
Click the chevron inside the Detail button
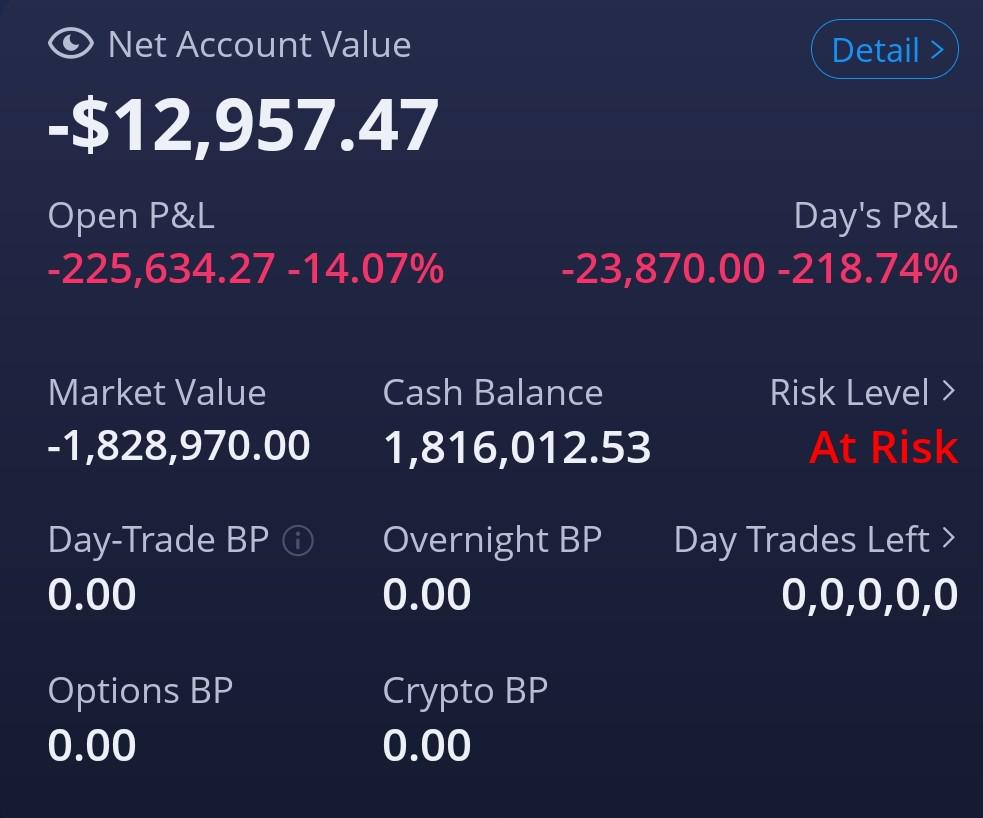(x=937, y=49)
